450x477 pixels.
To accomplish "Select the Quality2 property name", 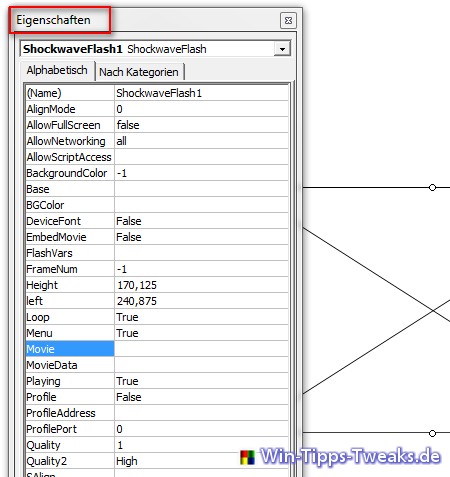I will pos(70,461).
